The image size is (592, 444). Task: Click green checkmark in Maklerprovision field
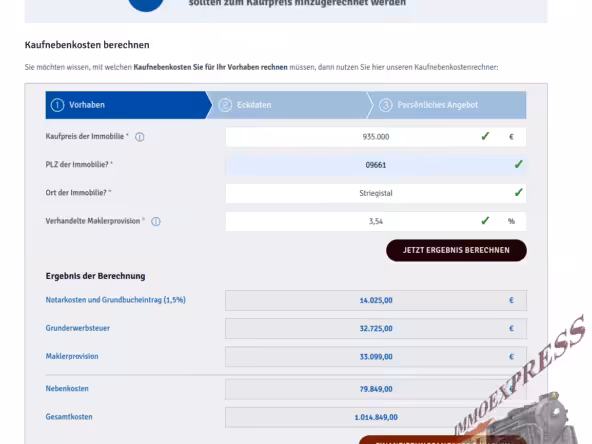pos(485,220)
